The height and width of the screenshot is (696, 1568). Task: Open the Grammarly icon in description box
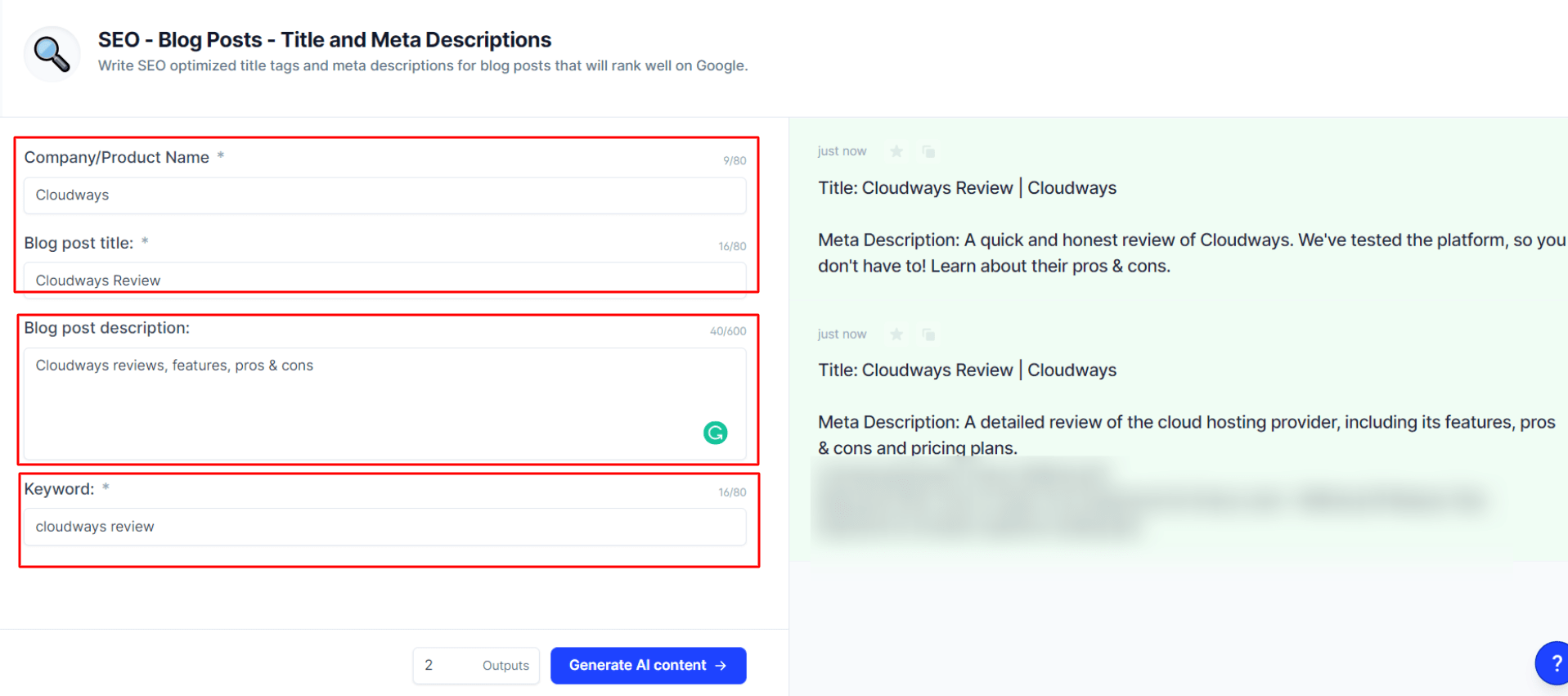pyautogui.click(x=716, y=433)
